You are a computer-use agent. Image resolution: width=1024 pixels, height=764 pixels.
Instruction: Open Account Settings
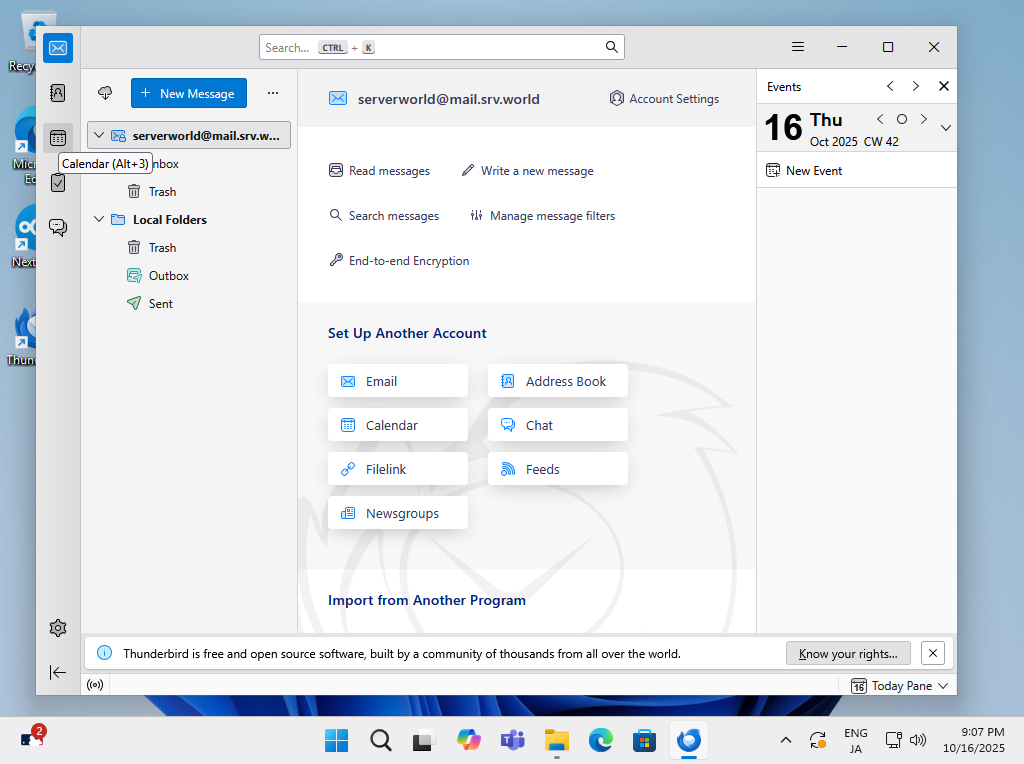[x=664, y=99]
